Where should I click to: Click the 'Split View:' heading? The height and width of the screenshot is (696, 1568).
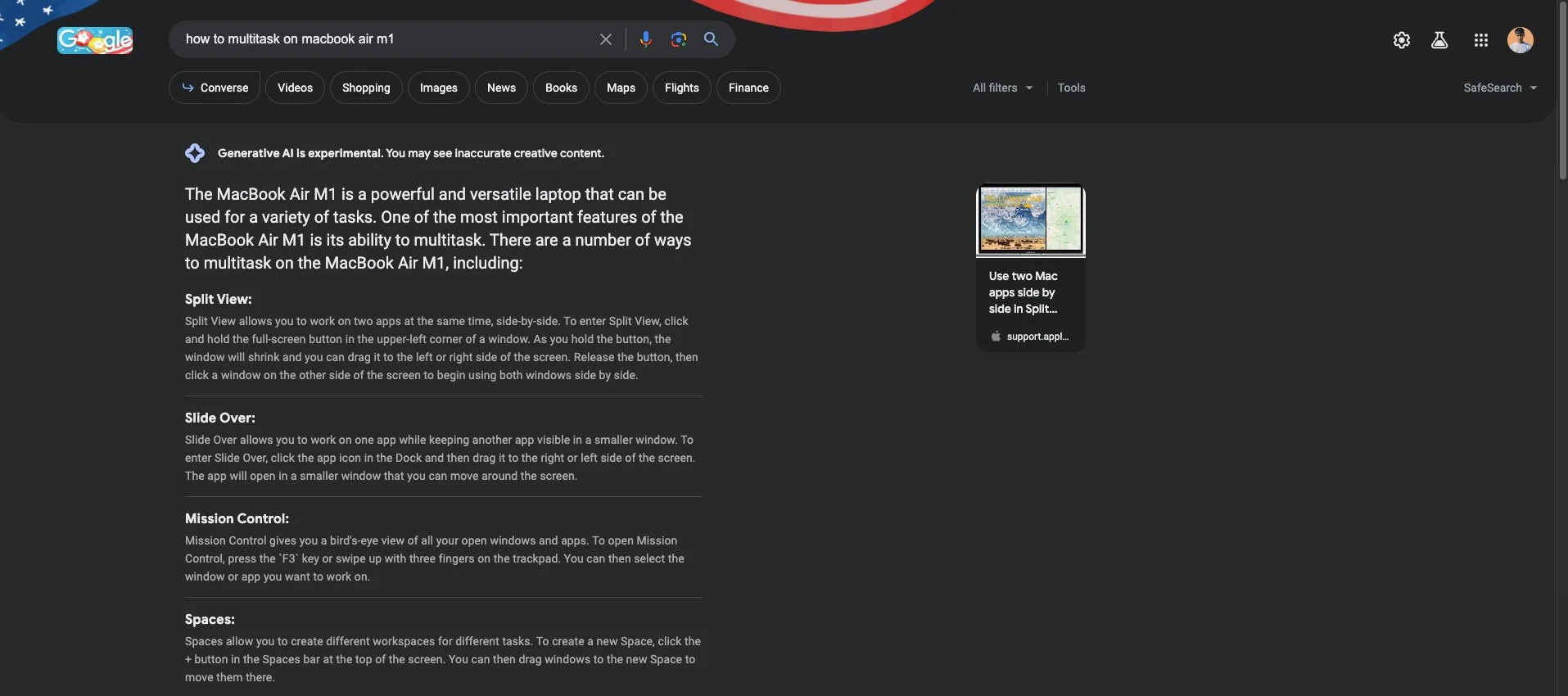click(x=218, y=299)
